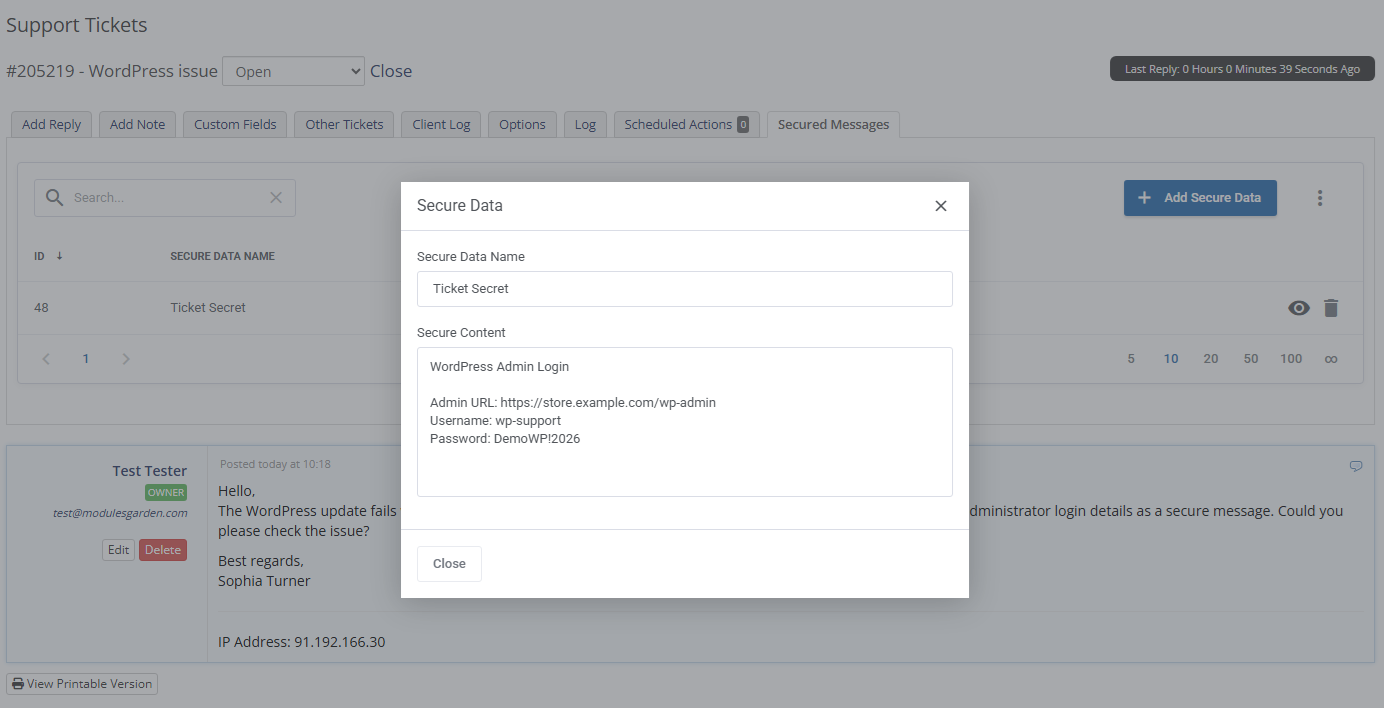This screenshot has height=708, width=1384.
Task: Set rows per page to 50
Action: click(x=1251, y=359)
